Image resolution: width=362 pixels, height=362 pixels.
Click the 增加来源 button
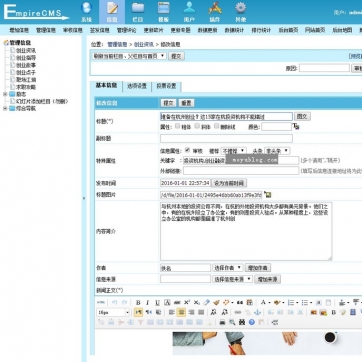pyautogui.click(x=267, y=279)
